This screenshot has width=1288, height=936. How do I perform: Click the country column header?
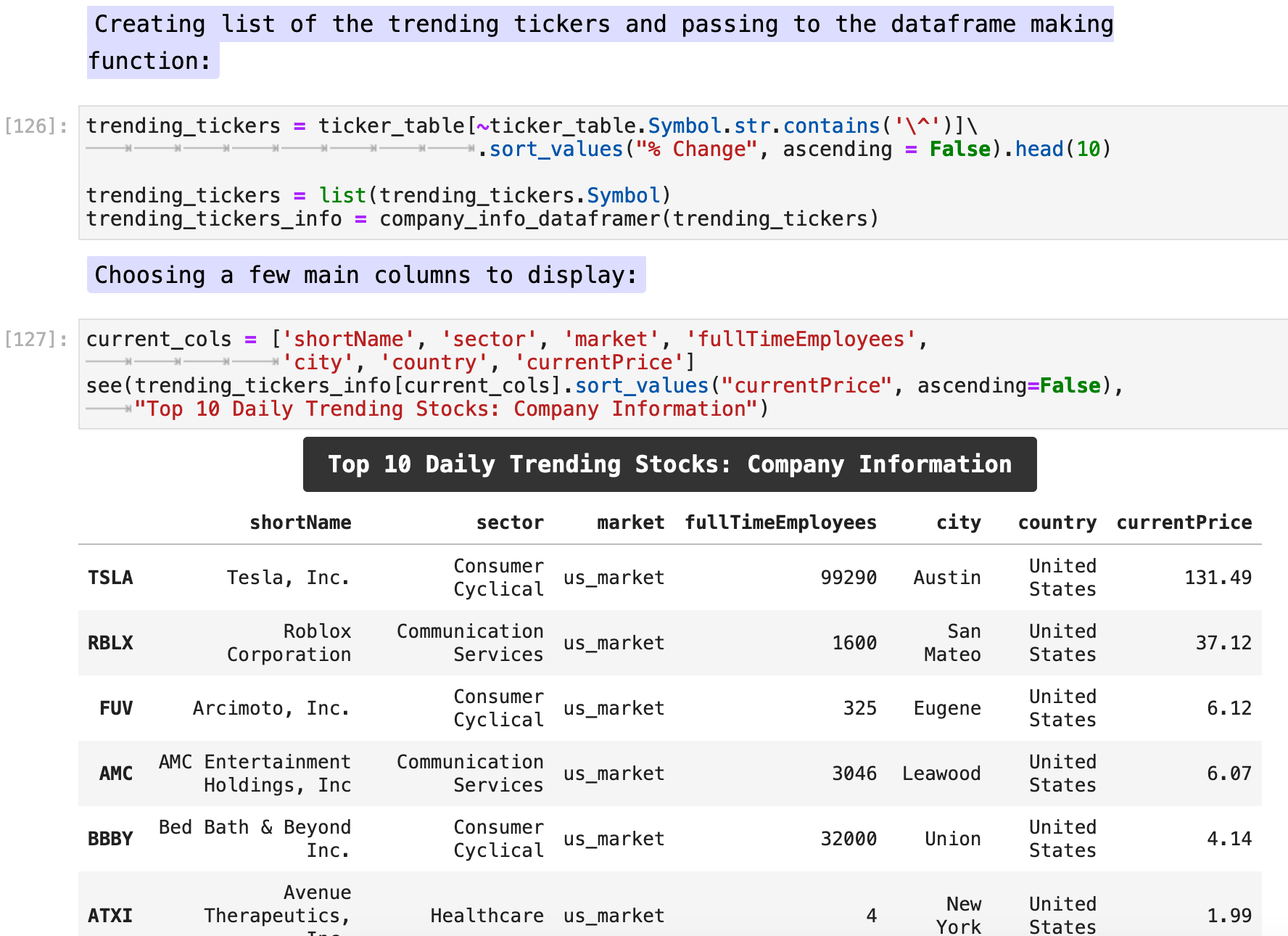coord(1057,522)
